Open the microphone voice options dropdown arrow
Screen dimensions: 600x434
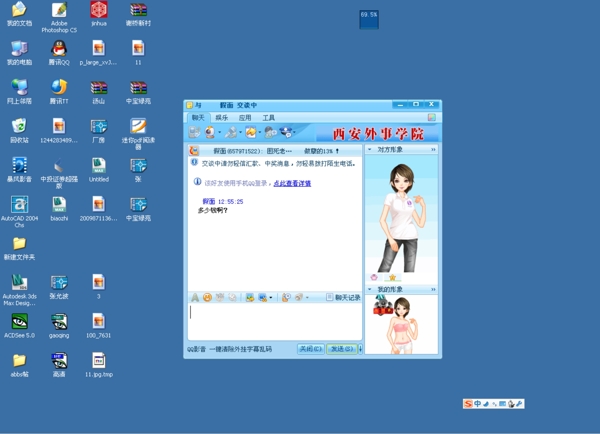240,133
